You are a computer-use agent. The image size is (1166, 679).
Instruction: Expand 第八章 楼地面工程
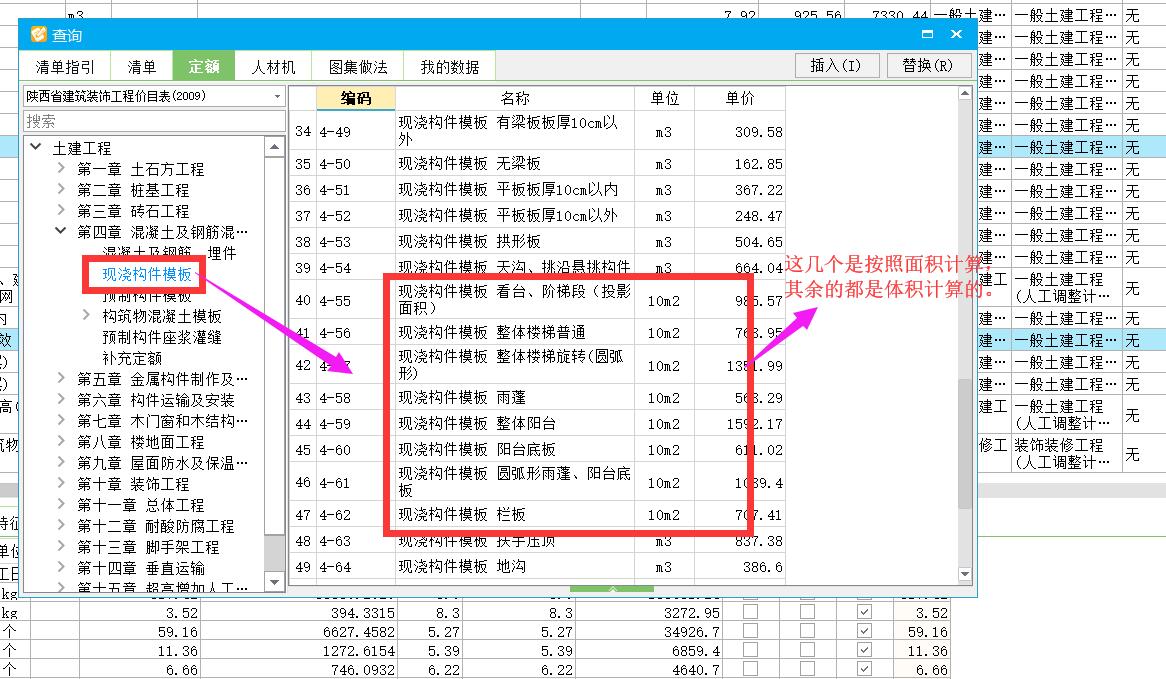click(x=61, y=441)
